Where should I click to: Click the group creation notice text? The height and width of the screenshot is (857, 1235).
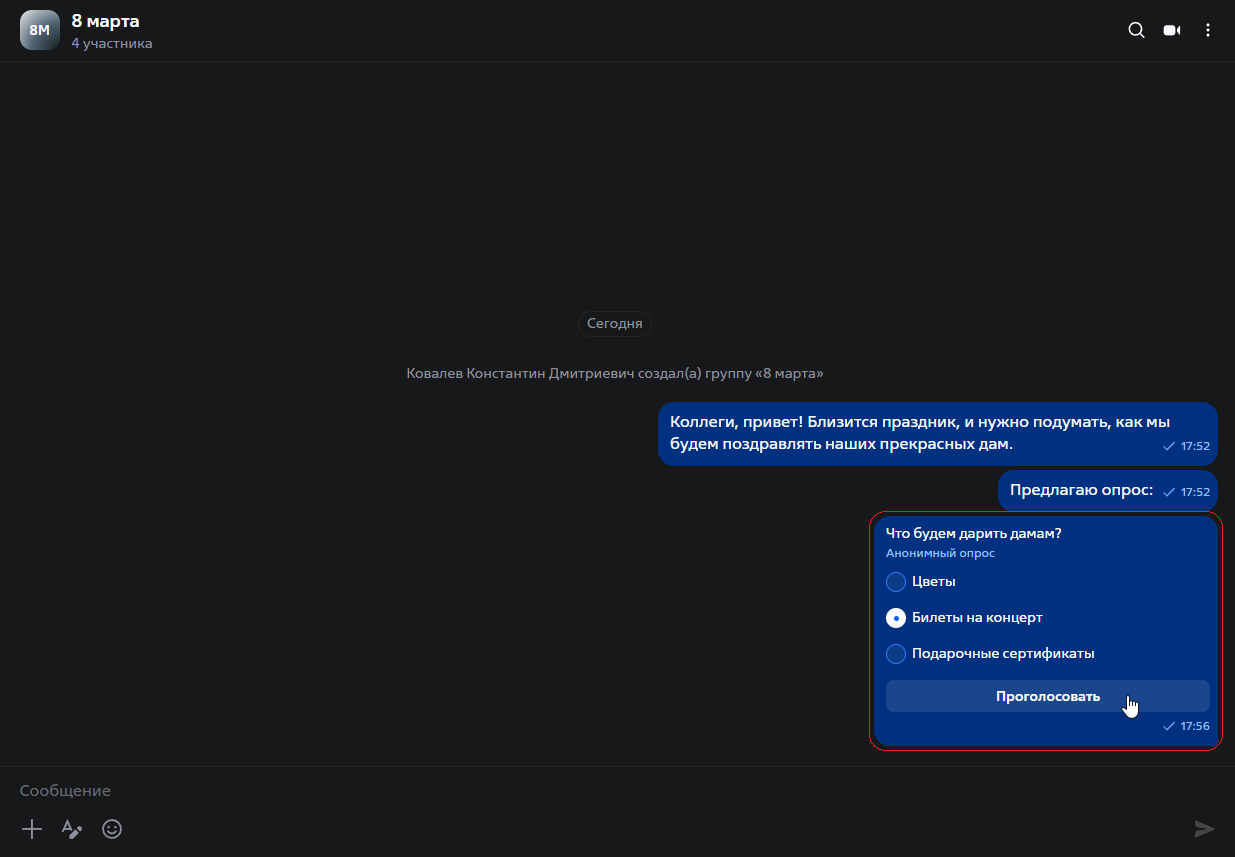(615, 373)
